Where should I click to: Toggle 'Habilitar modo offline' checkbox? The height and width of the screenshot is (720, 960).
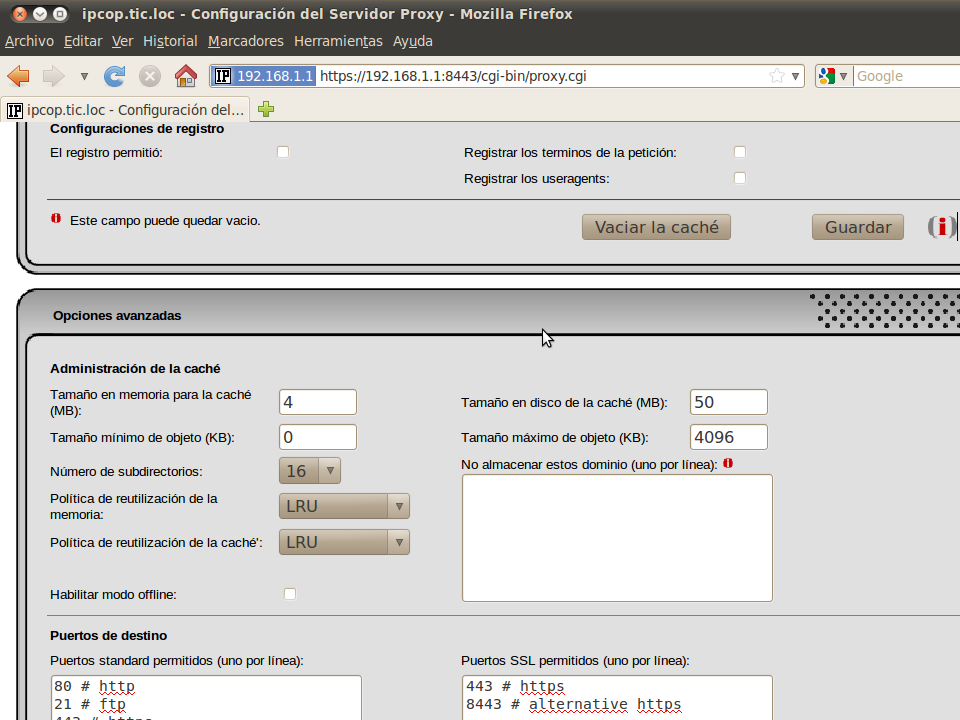pyautogui.click(x=290, y=594)
